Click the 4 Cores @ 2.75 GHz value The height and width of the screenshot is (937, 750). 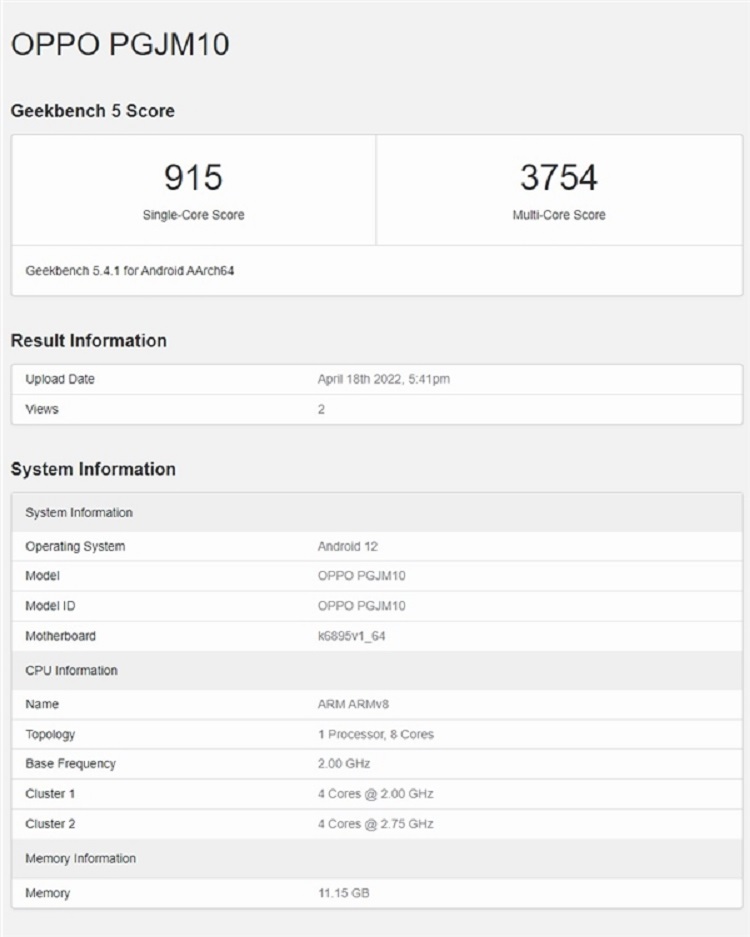tap(375, 823)
